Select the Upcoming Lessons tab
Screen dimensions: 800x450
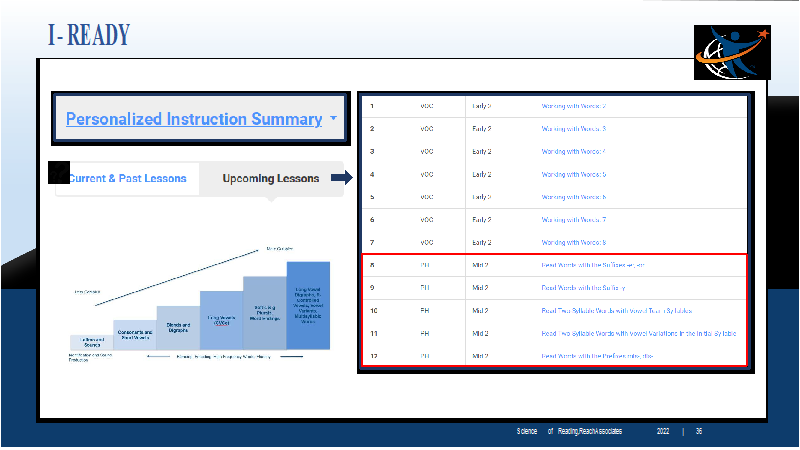click(271, 179)
